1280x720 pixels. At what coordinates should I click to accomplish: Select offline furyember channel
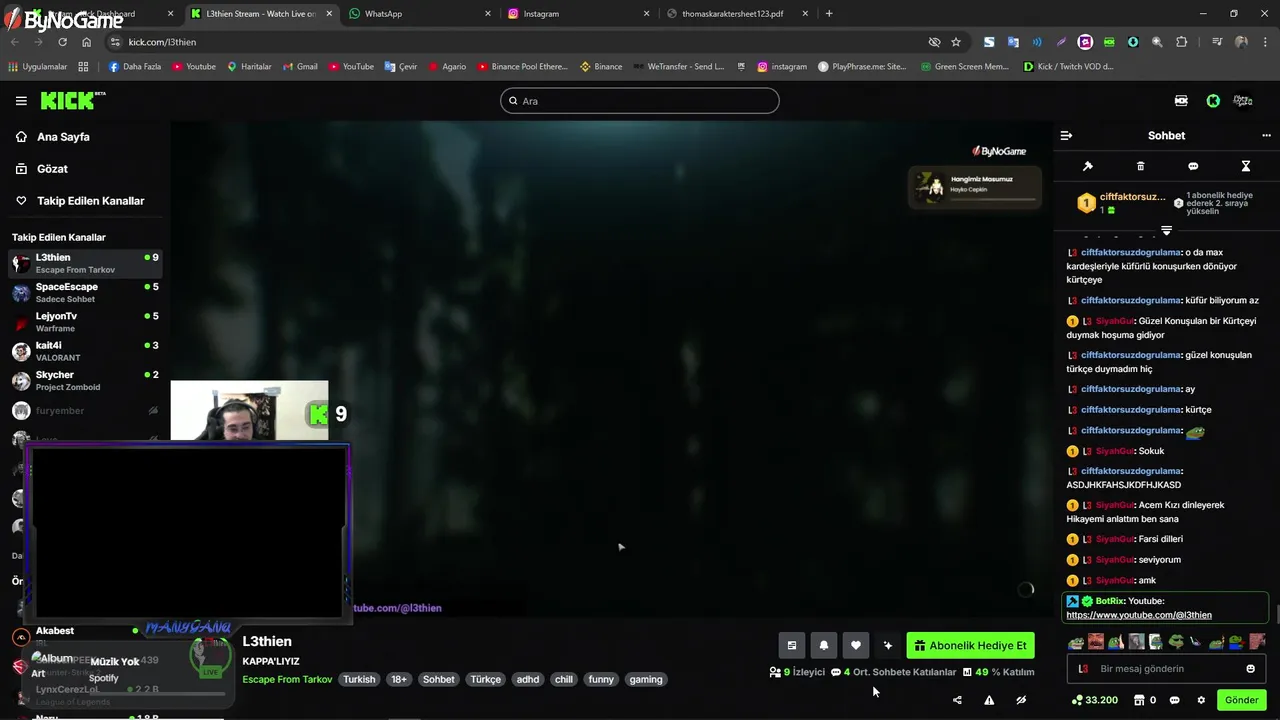85,411
